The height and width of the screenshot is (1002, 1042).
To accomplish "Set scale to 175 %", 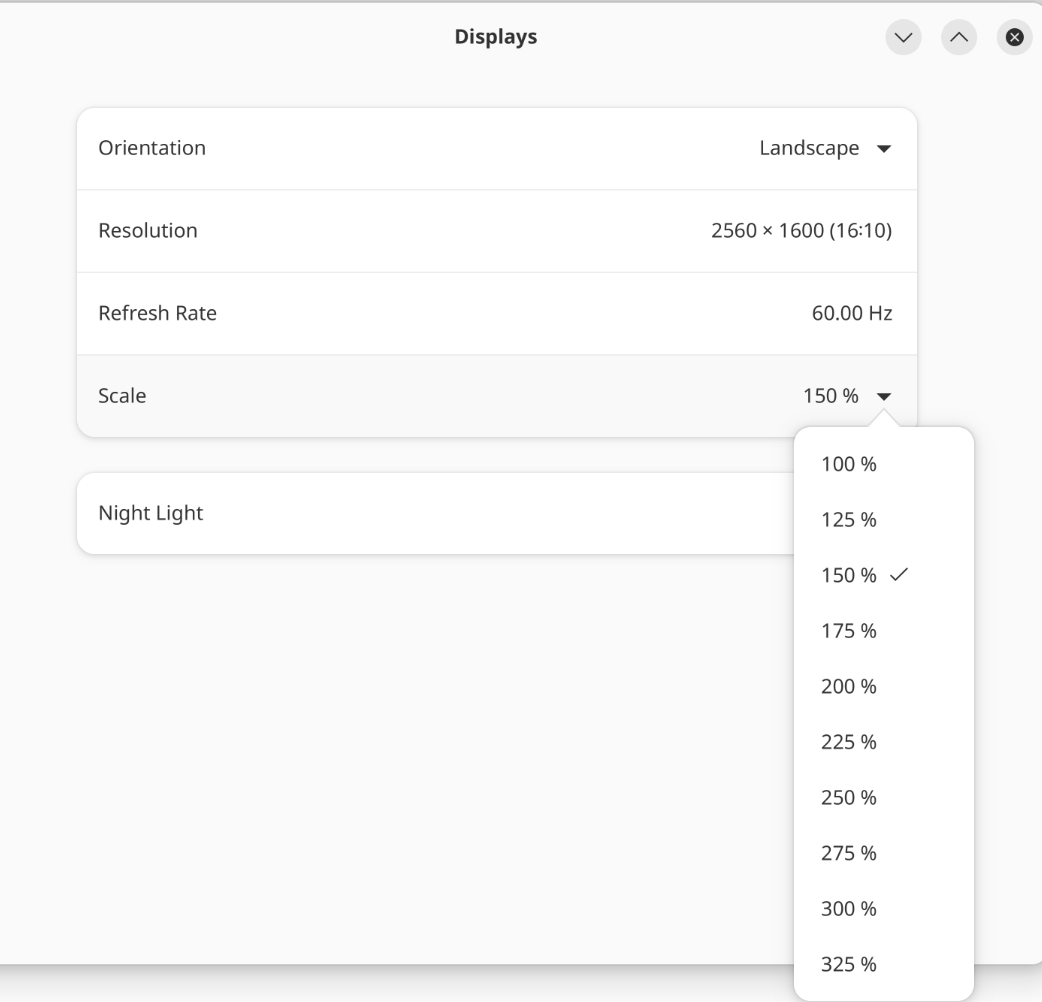I will pos(848,631).
